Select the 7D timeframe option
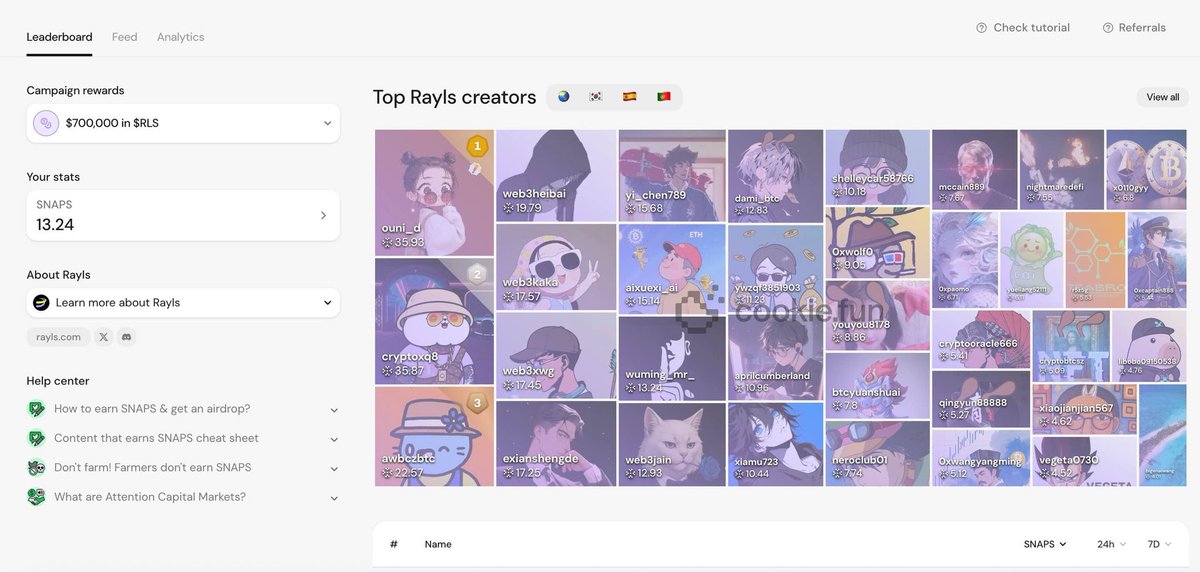 [x=1159, y=544]
